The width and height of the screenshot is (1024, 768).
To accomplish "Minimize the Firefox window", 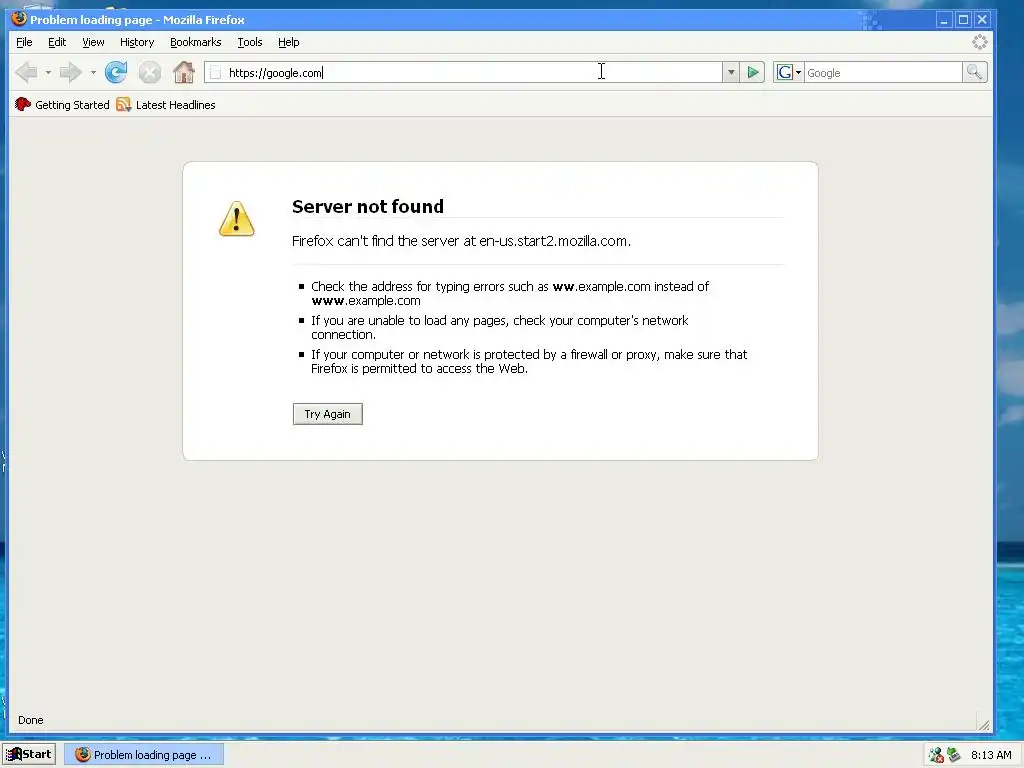I will [x=944, y=20].
